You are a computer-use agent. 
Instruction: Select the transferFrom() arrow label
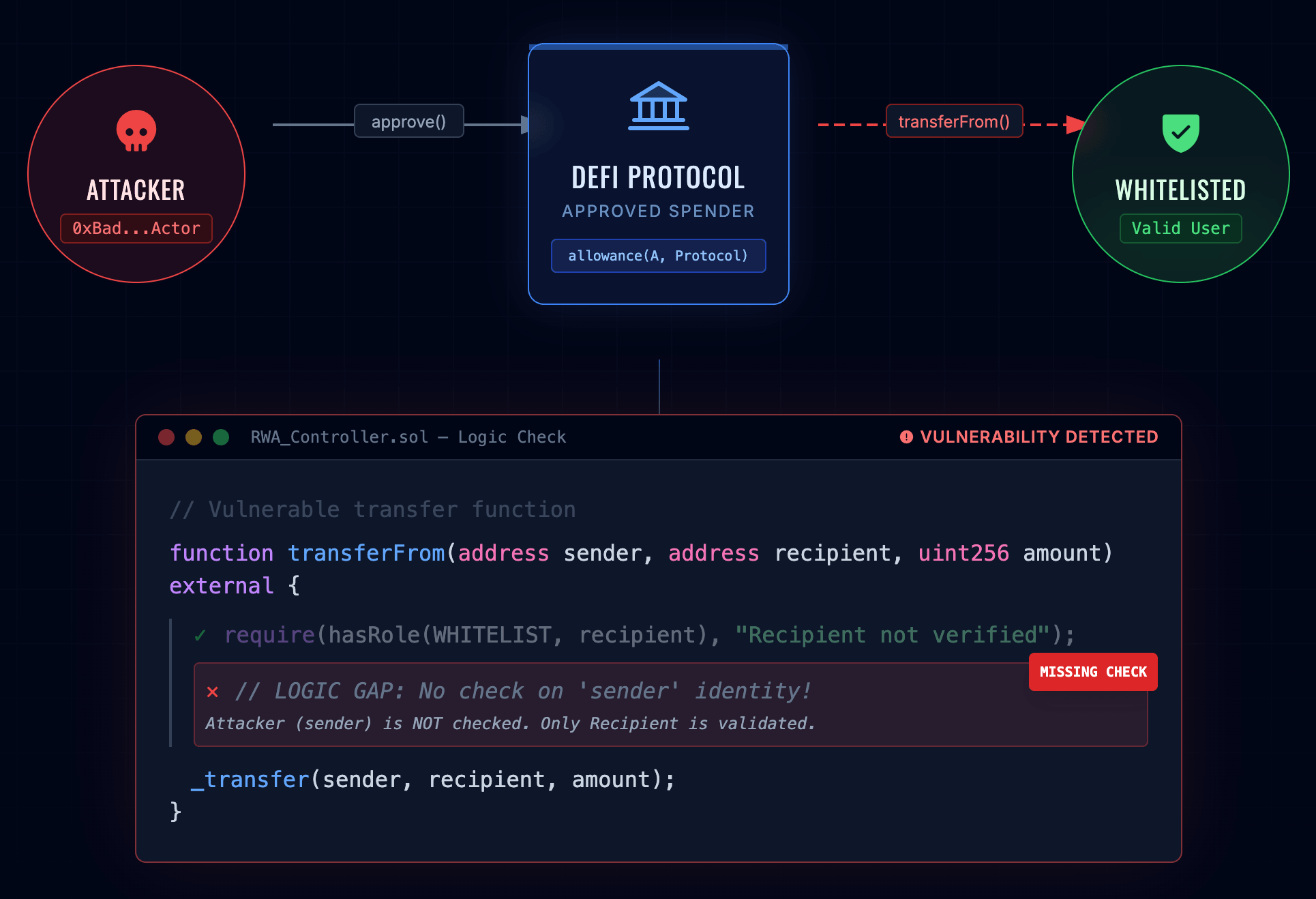(953, 121)
